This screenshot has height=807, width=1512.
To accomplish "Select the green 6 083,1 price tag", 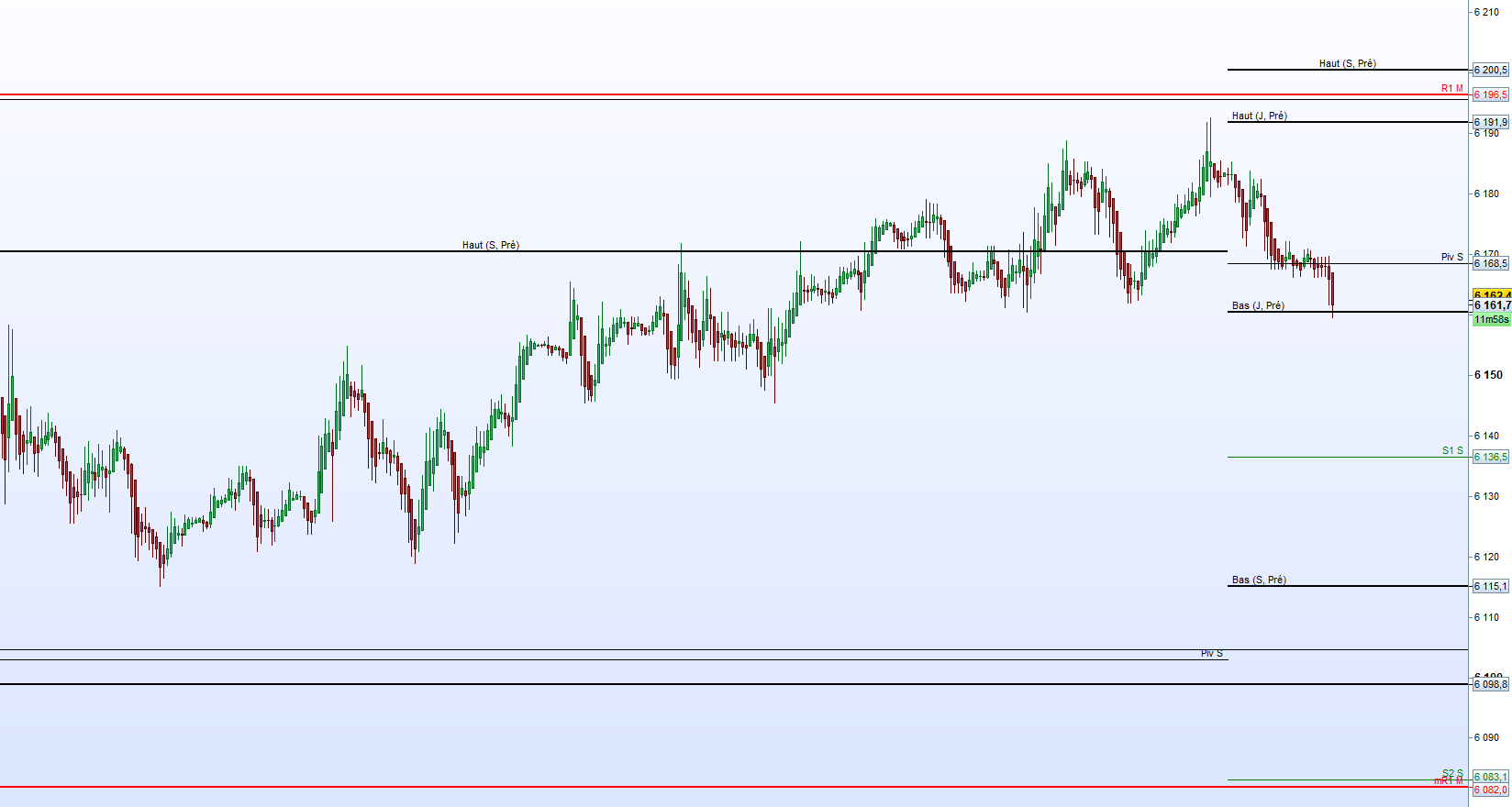I will [1490, 777].
